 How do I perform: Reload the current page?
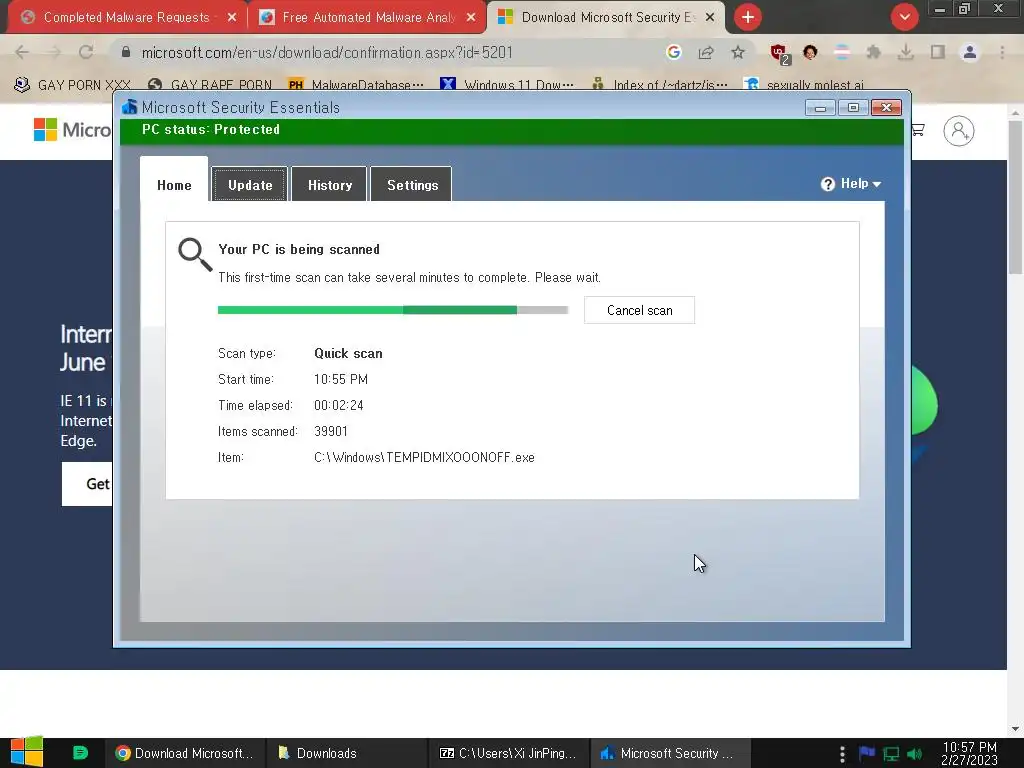tap(86, 52)
